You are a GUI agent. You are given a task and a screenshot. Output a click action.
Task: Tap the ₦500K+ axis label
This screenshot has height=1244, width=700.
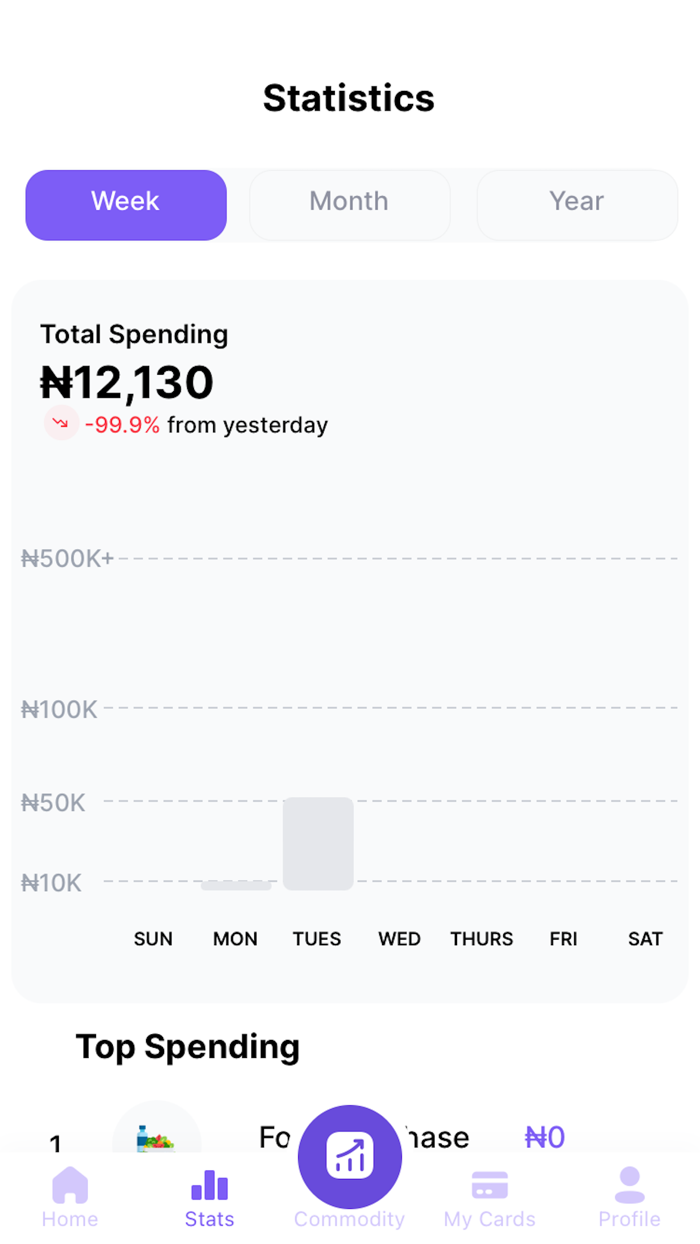coord(67,558)
